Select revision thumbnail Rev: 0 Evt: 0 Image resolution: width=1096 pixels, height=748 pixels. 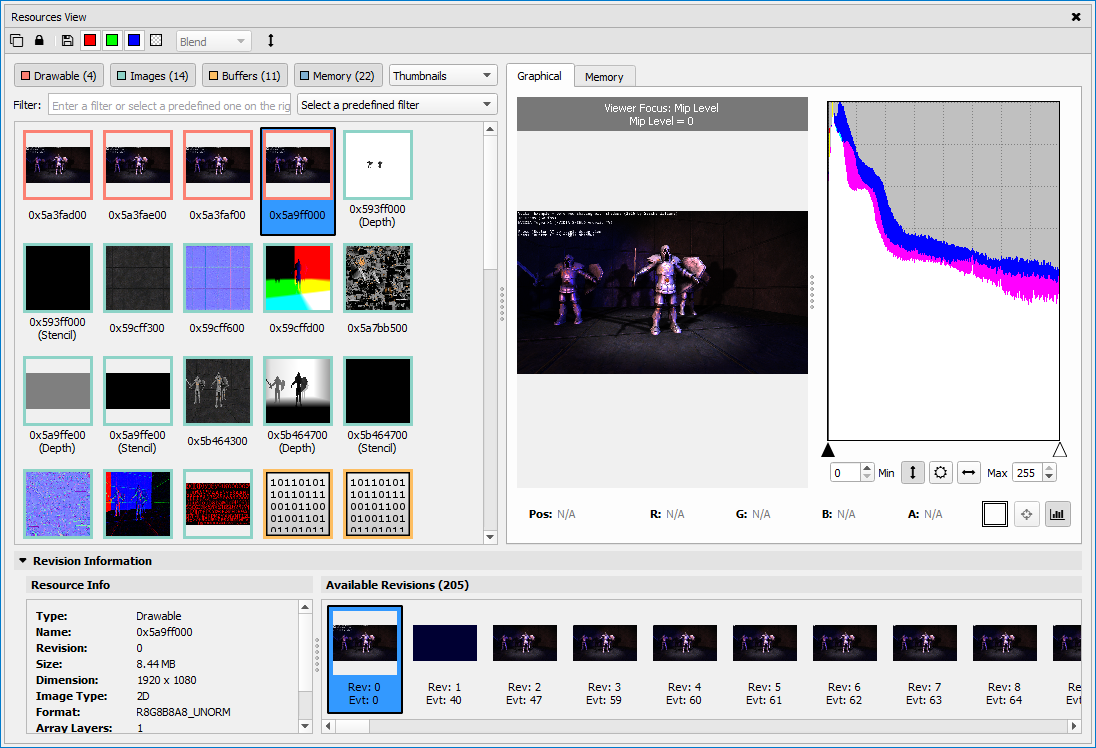(x=365, y=659)
